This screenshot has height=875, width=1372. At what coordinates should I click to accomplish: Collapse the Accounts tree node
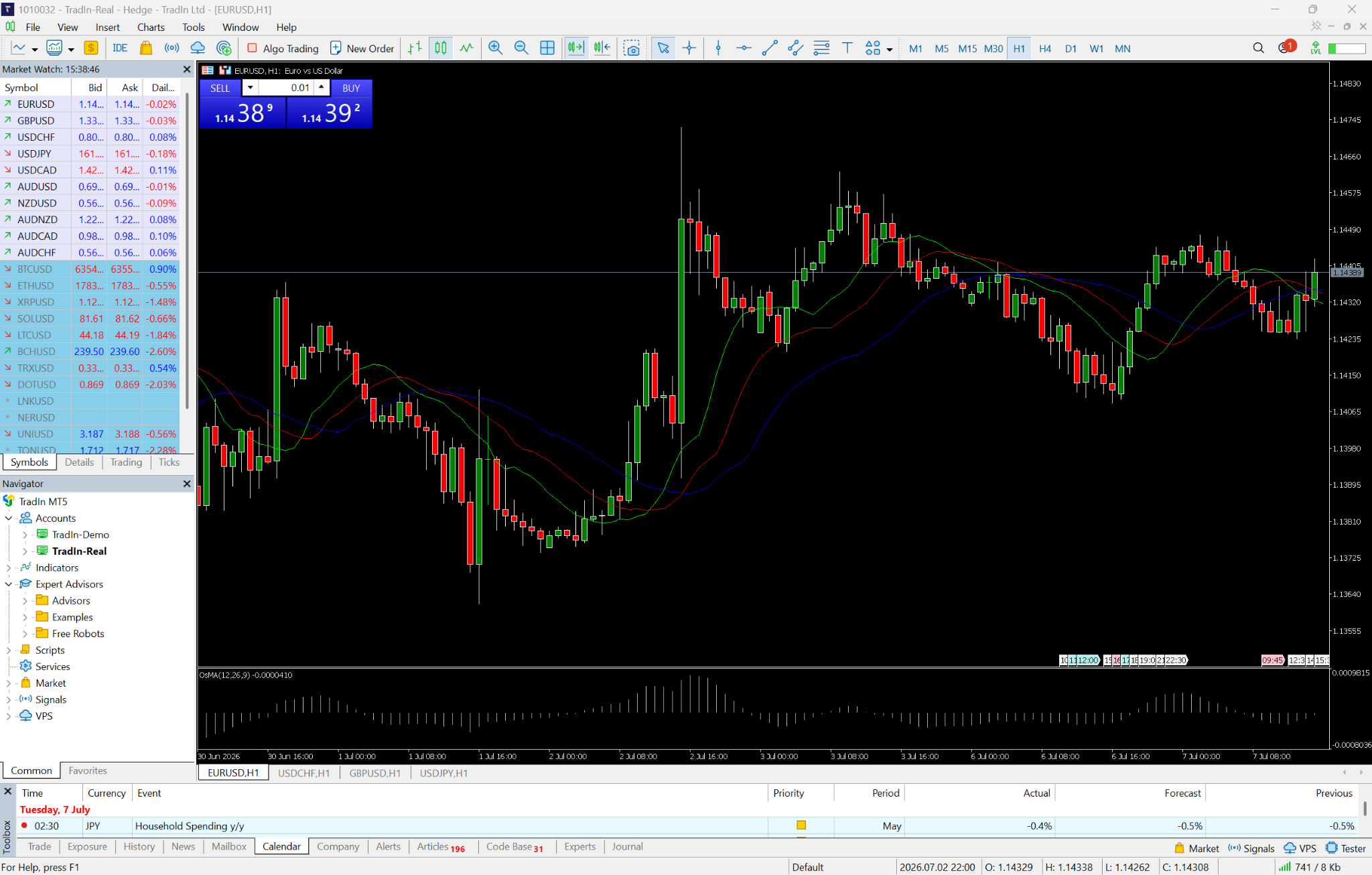click(x=9, y=518)
